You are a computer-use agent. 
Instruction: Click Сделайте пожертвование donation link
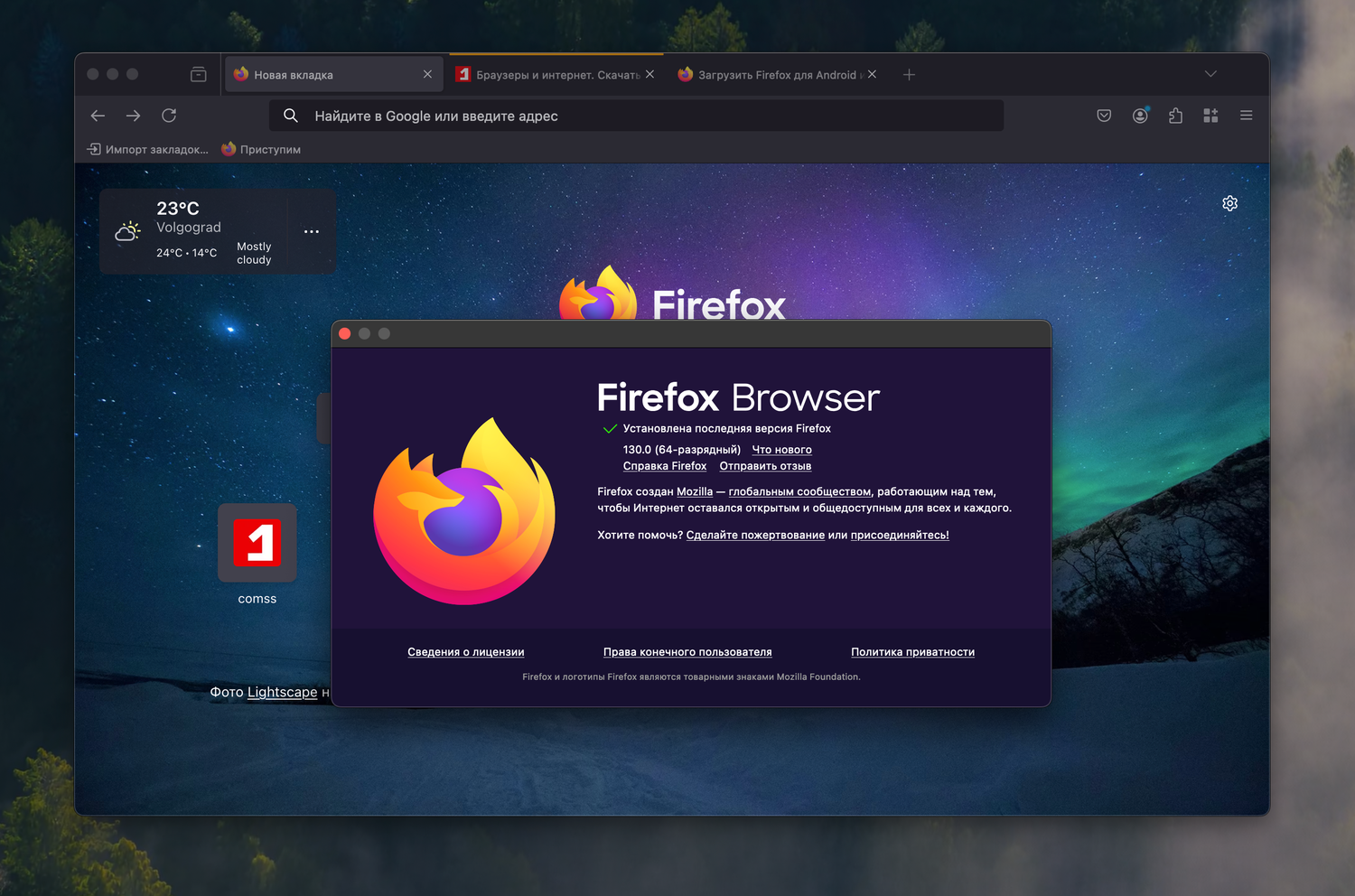point(755,536)
